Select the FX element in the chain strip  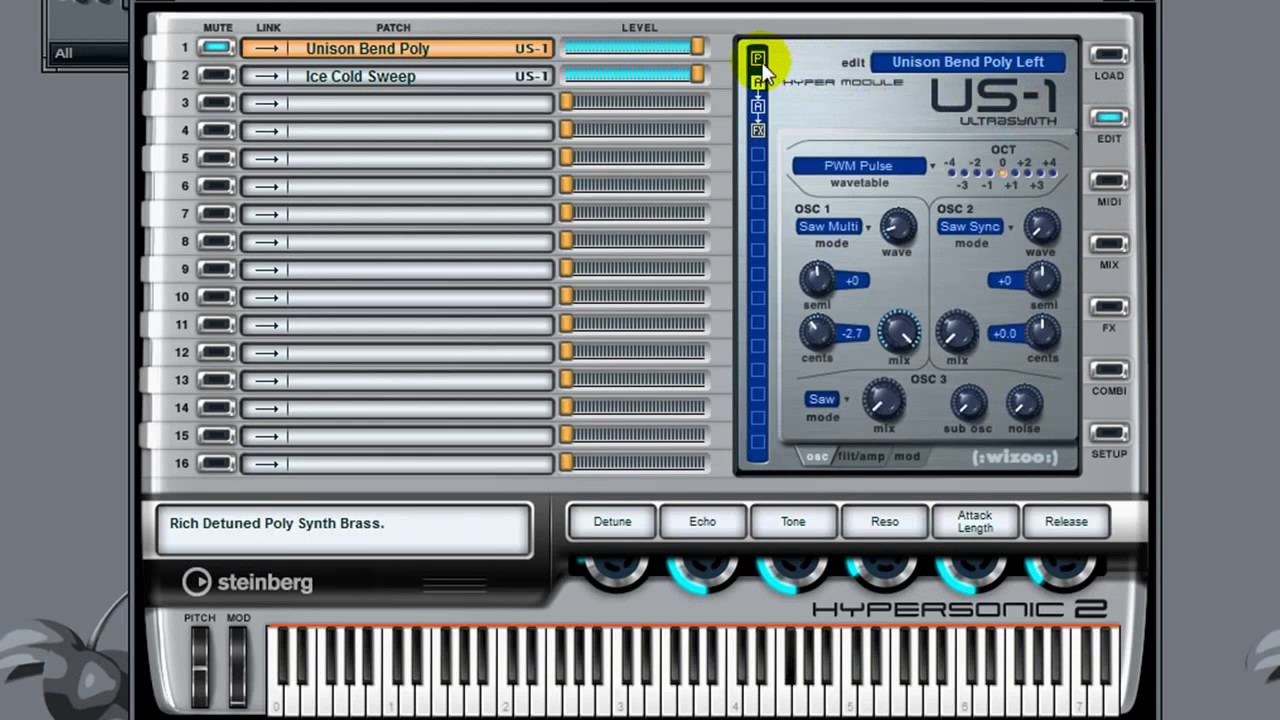coord(758,131)
